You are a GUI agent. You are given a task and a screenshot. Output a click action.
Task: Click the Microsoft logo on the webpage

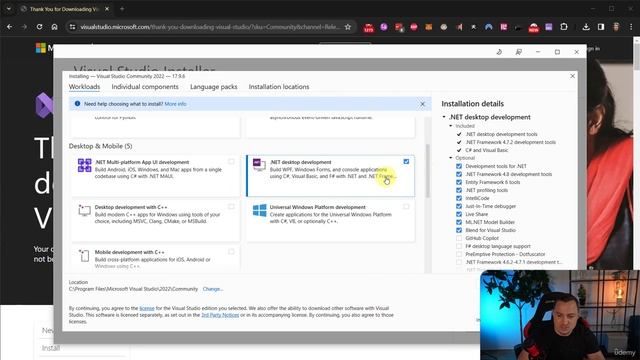pyautogui.click(x=41, y=48)
